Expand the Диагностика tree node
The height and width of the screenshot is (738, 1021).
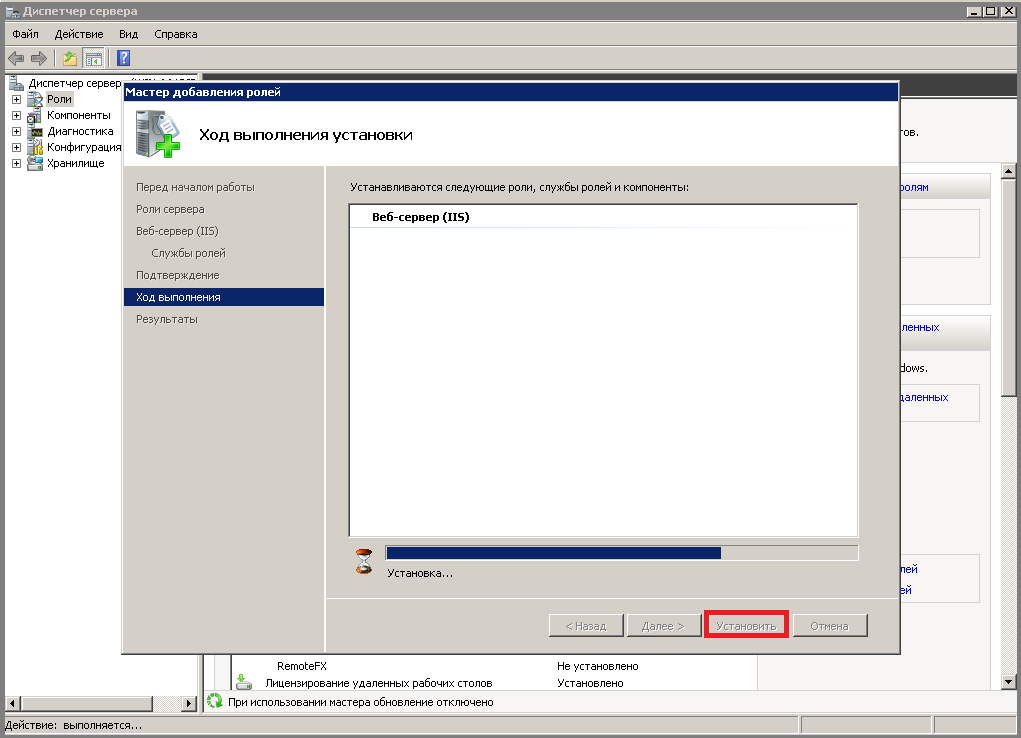pos(16,131)
